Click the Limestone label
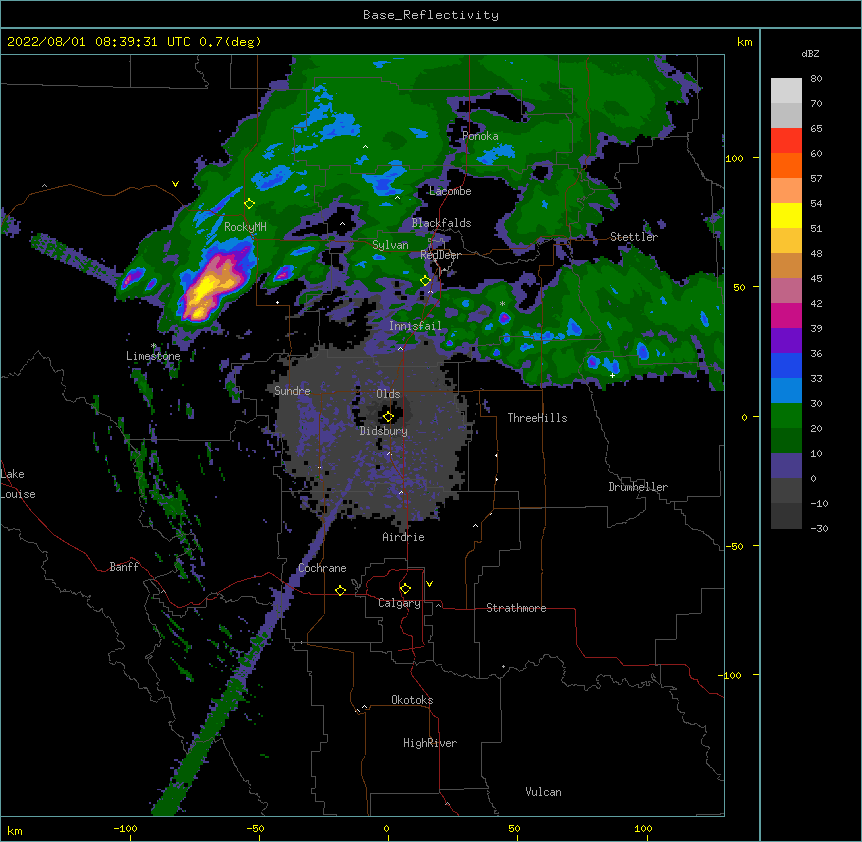862x842 pixels. click(153, 356)
